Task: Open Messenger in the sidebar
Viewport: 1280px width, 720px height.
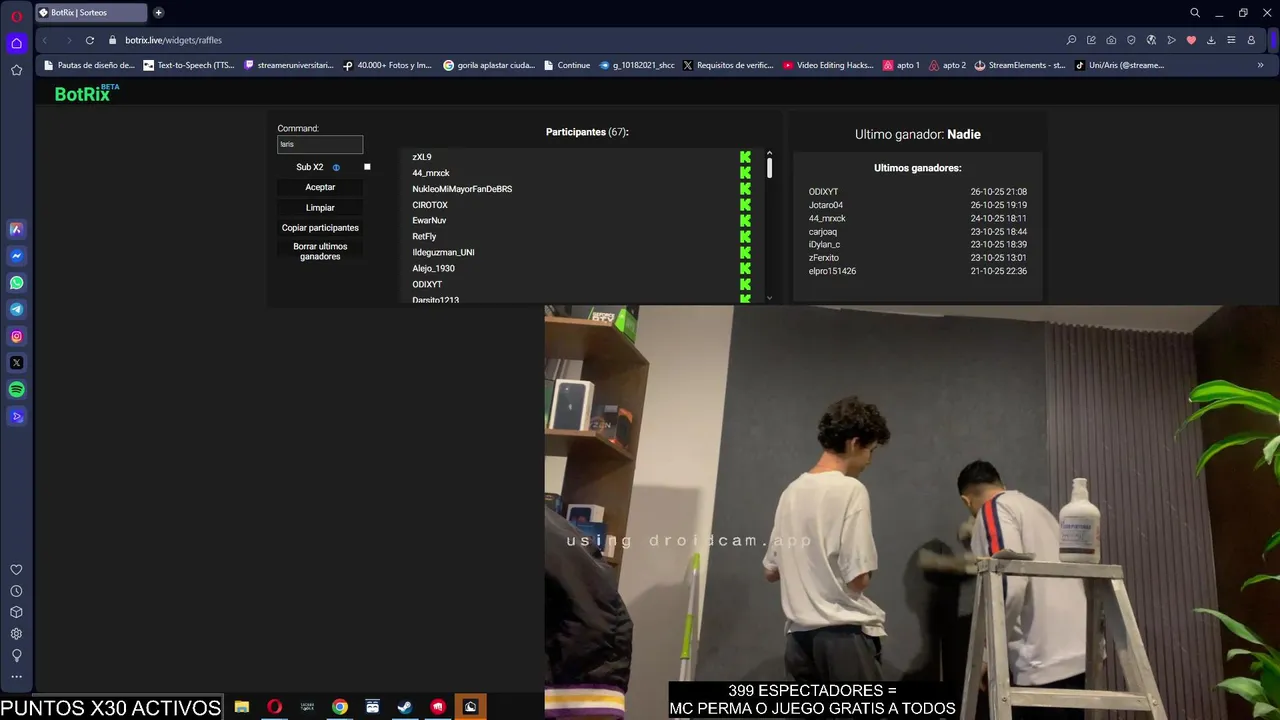Action: point(16,256)
